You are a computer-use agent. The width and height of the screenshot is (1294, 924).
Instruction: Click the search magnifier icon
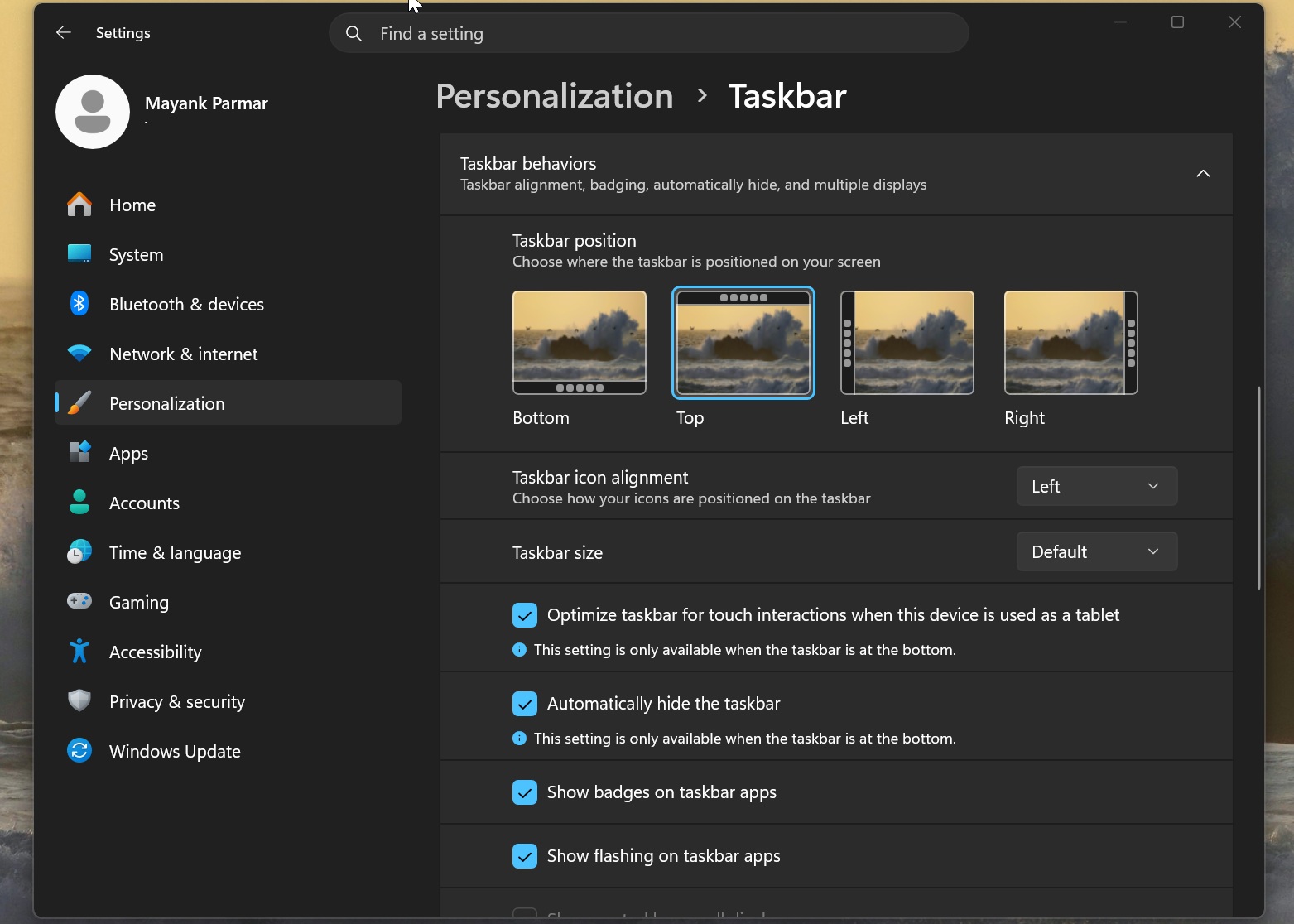coord(354,33)
